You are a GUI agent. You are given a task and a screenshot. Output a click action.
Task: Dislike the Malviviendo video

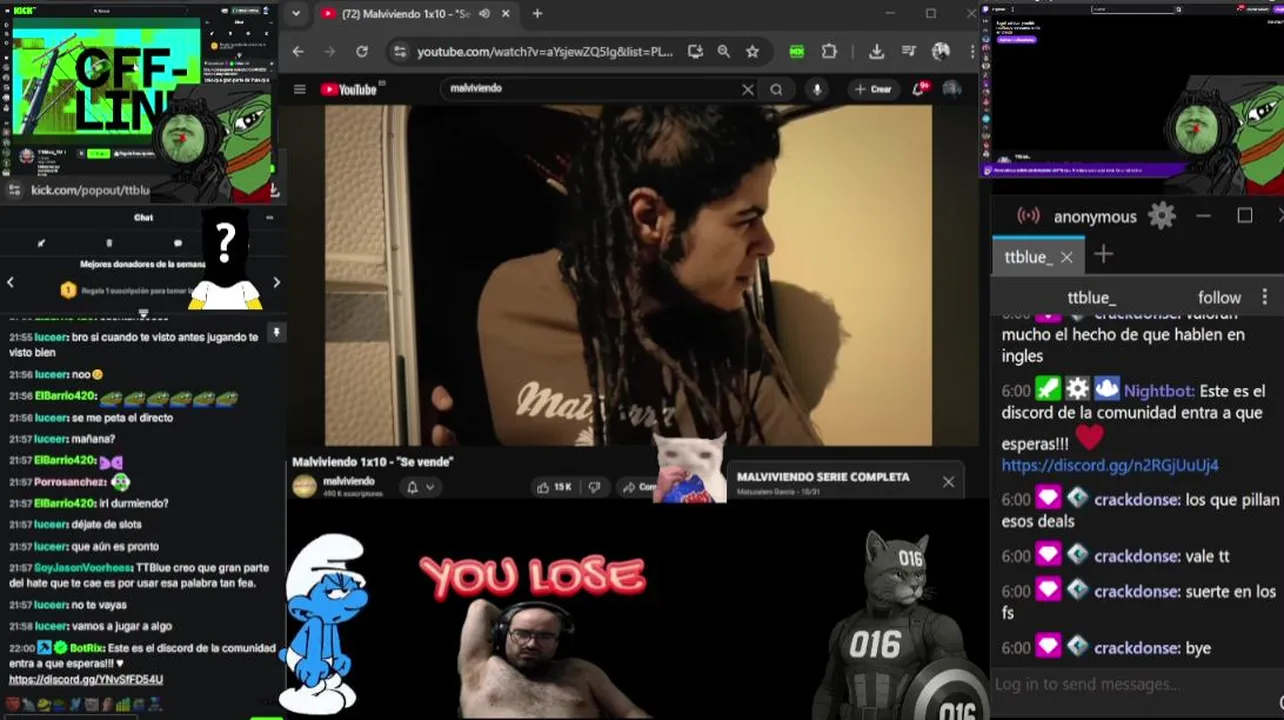coord(594,487)
